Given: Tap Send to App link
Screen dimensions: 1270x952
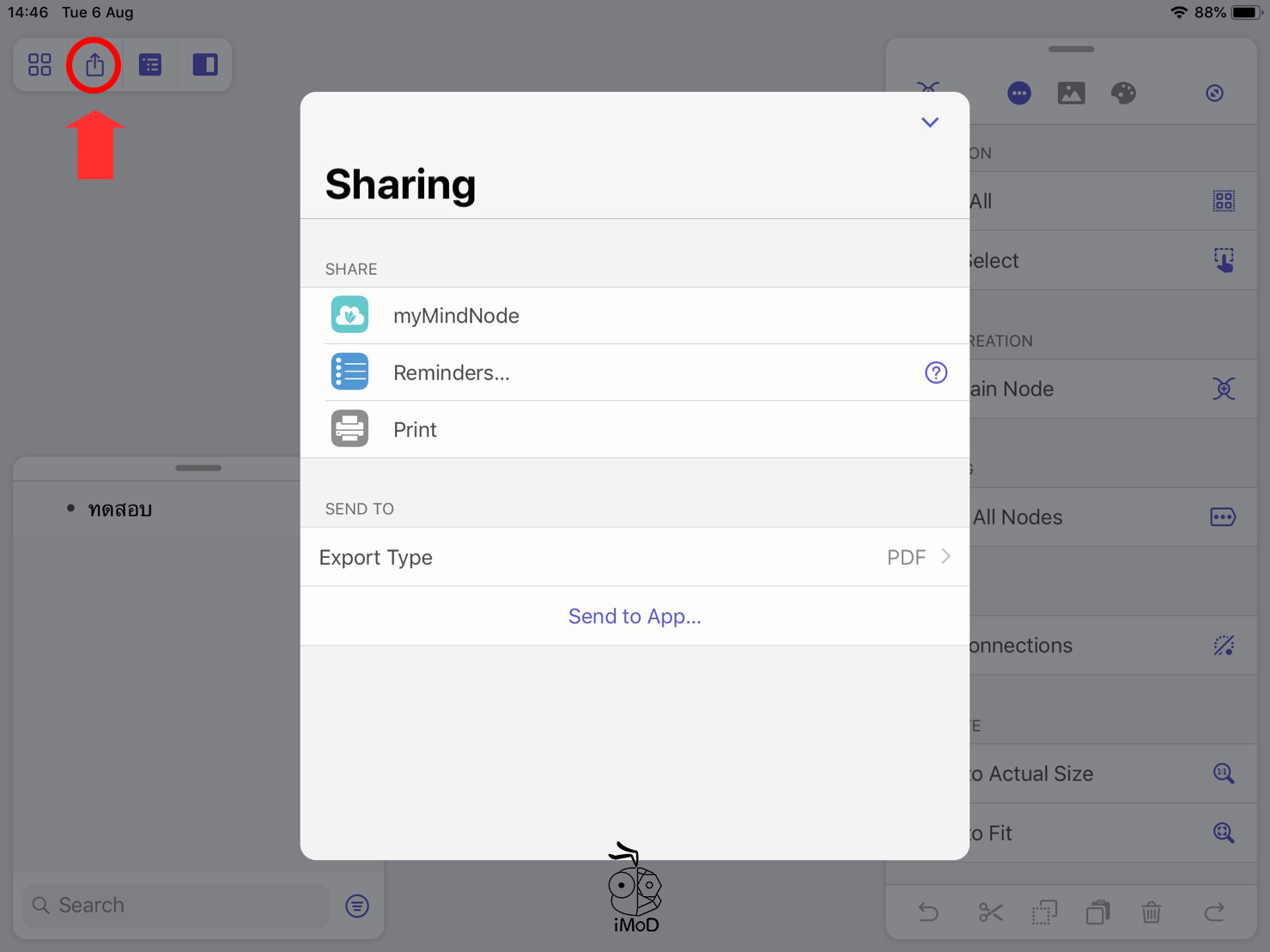Looking at the screenshot, I should 634,616.
